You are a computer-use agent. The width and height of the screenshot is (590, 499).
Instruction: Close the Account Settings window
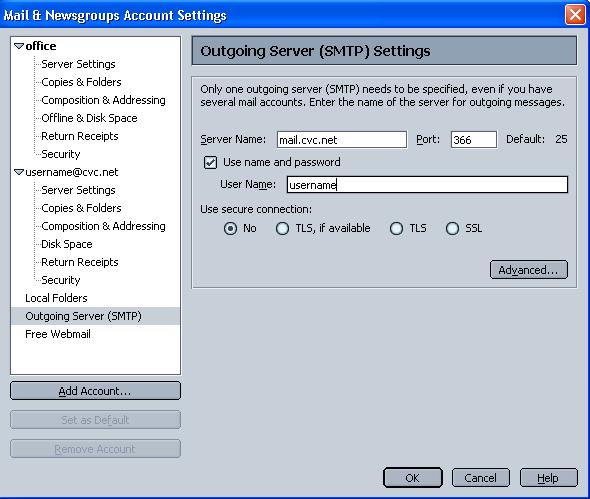pyautogui.click(x=575, y=15)
